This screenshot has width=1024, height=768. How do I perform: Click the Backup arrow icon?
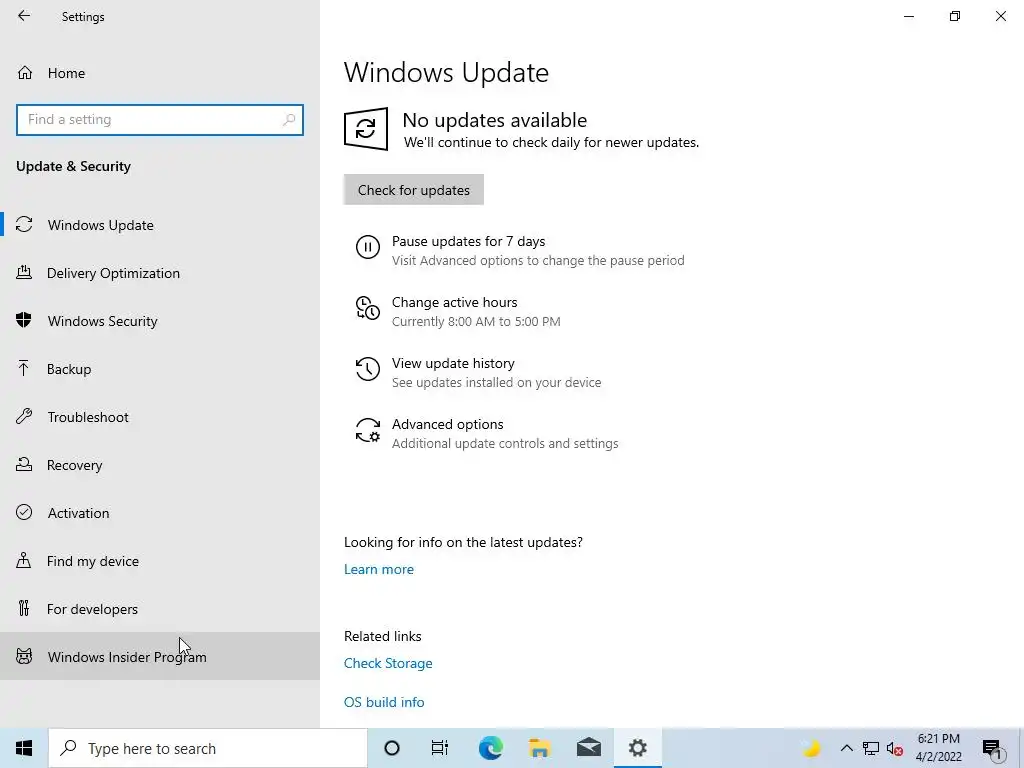24,368
